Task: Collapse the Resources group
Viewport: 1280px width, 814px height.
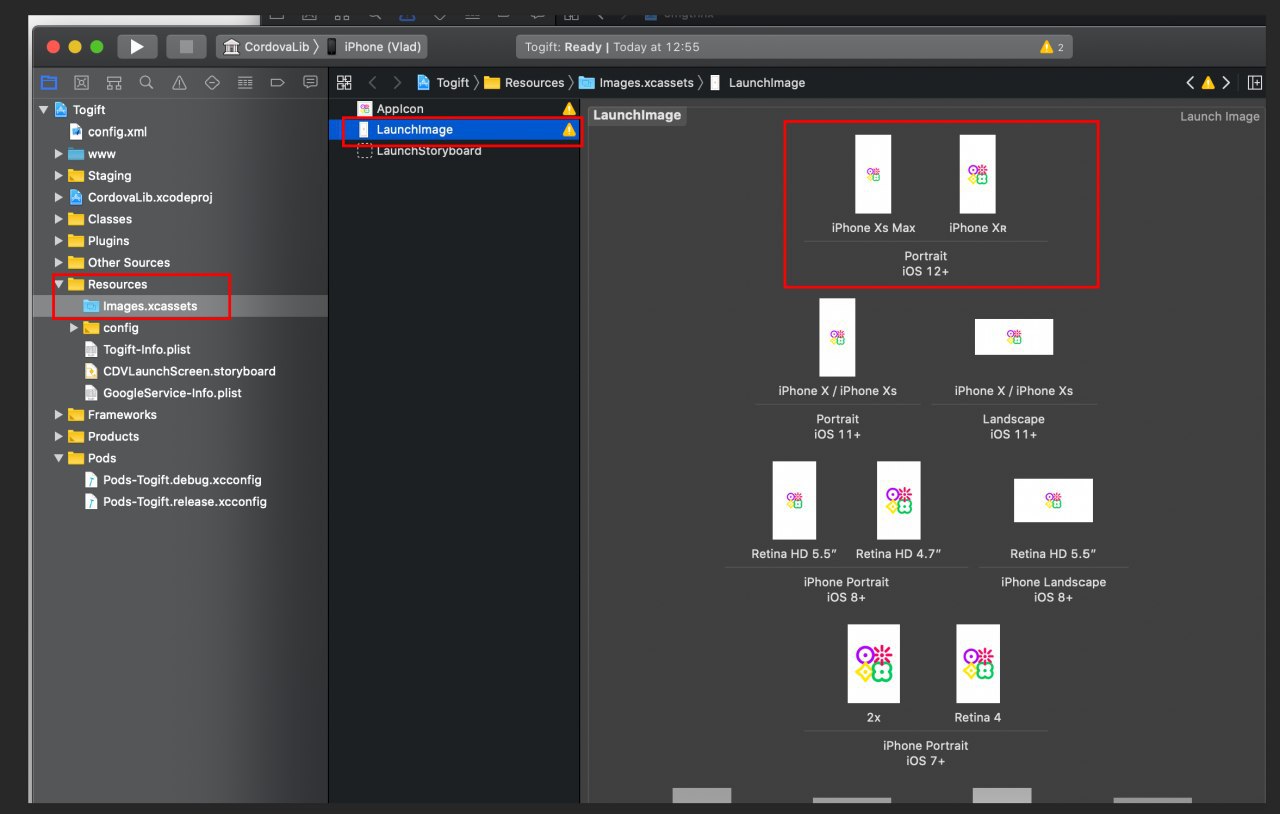Action: 59,284
